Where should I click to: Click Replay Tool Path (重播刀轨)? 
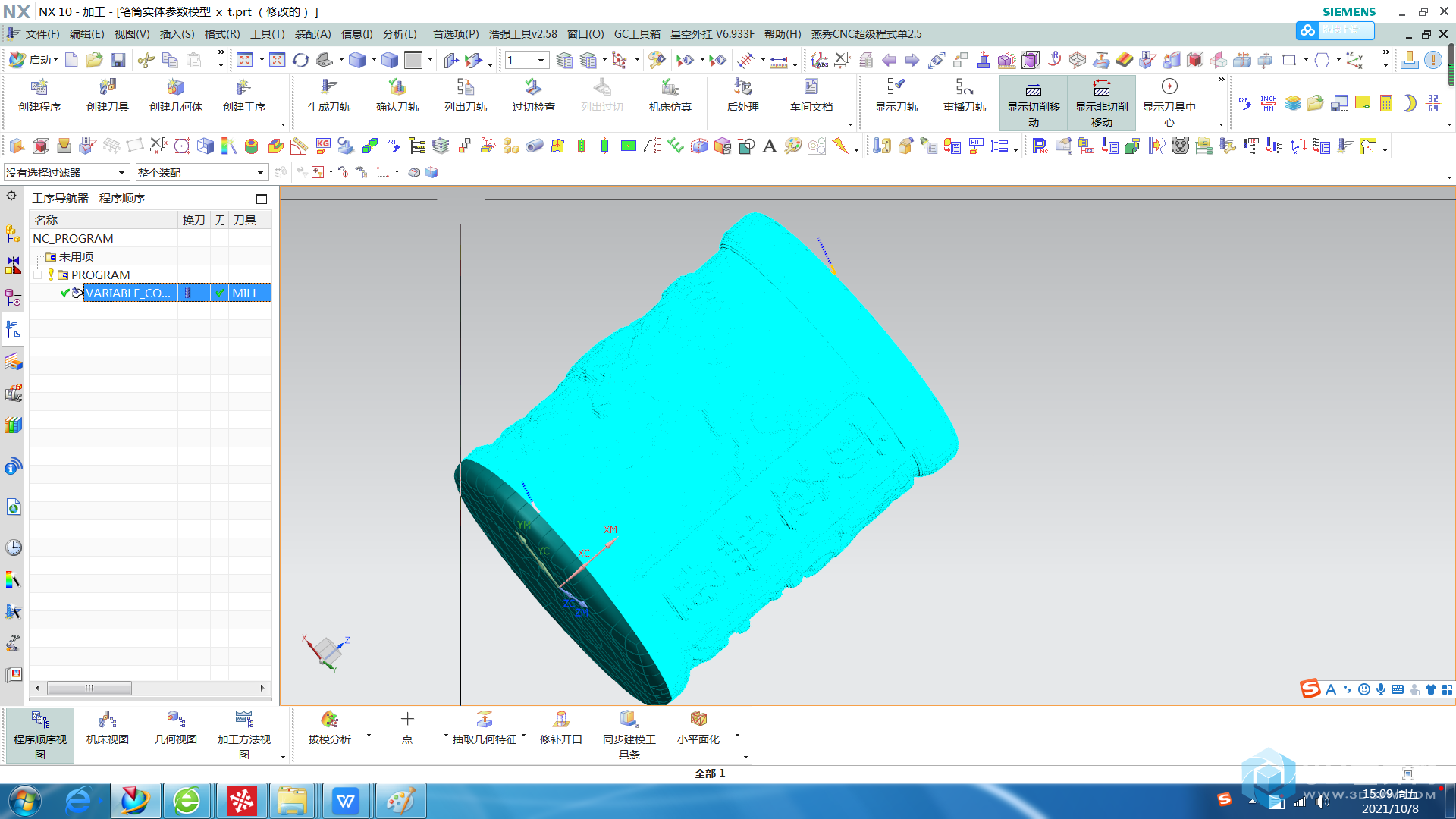(x=965, y=96)
